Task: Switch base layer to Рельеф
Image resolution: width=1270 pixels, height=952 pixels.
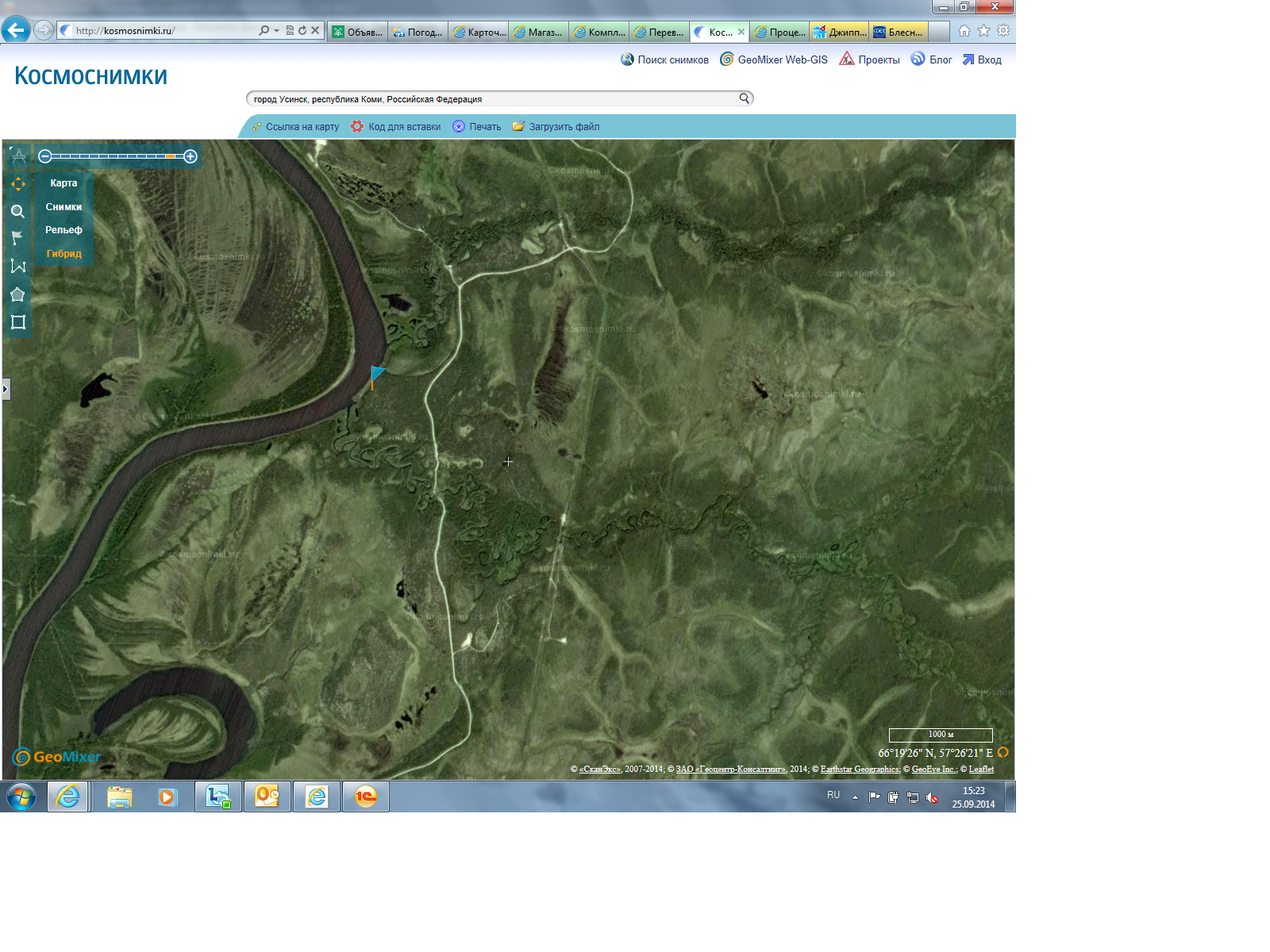Action: [x=63, y=230]
